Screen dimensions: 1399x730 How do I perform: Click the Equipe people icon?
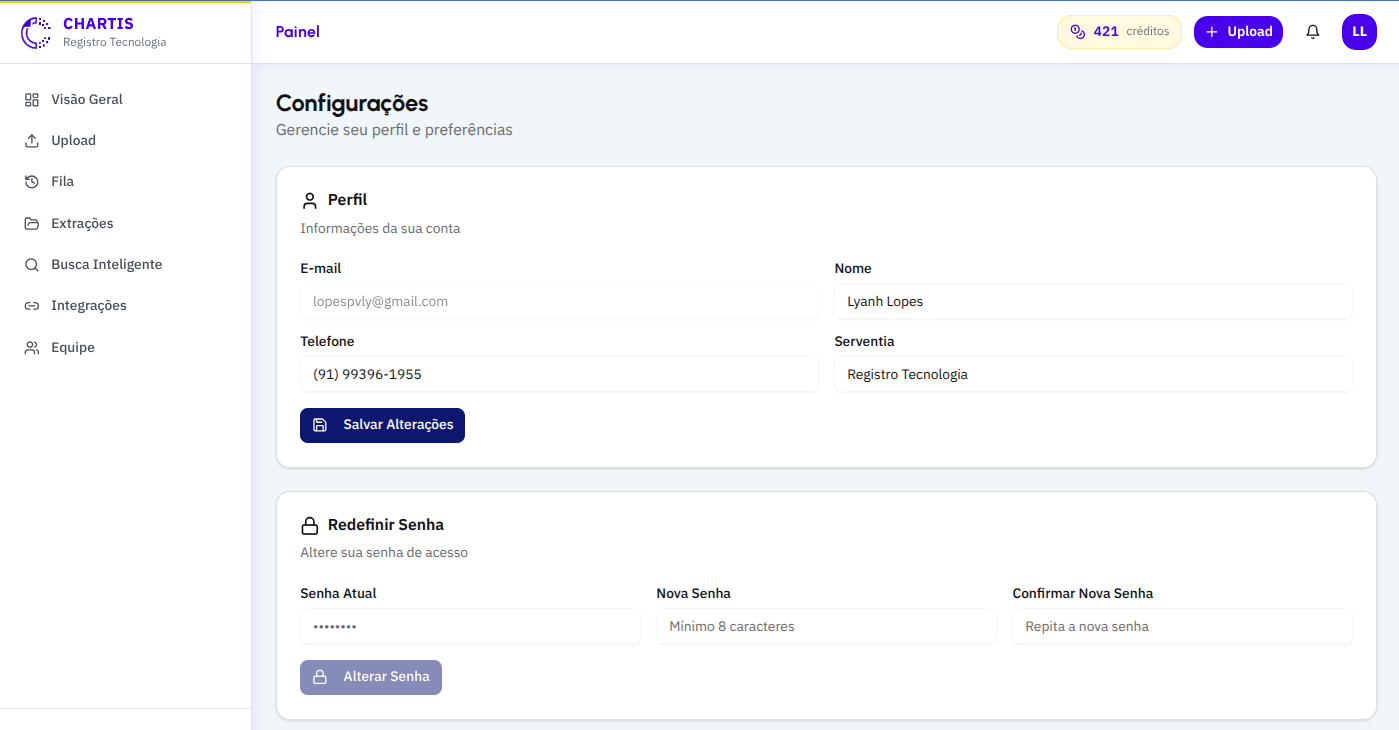[32, 348]
